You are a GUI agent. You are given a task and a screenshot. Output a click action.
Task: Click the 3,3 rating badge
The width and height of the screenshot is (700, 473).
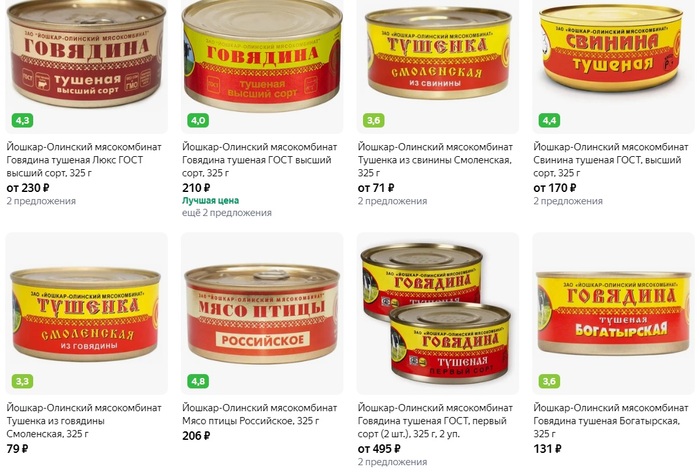22,382
